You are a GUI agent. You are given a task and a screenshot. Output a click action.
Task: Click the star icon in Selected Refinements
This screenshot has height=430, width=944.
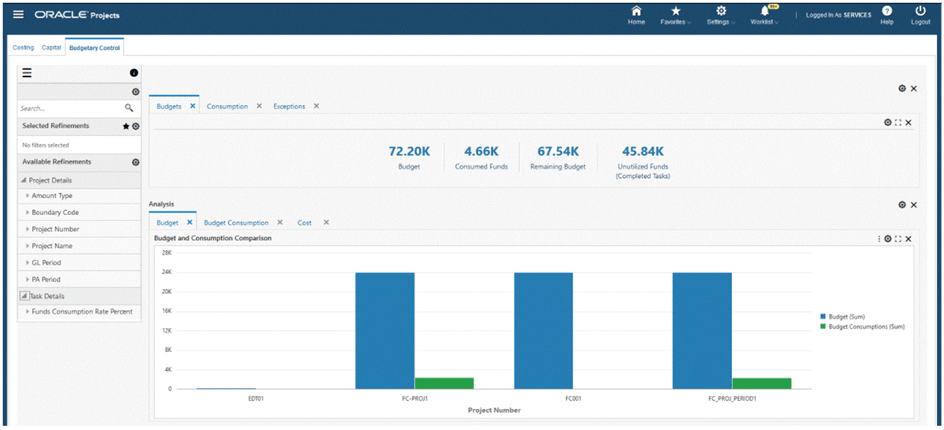(x=126, y=127)
